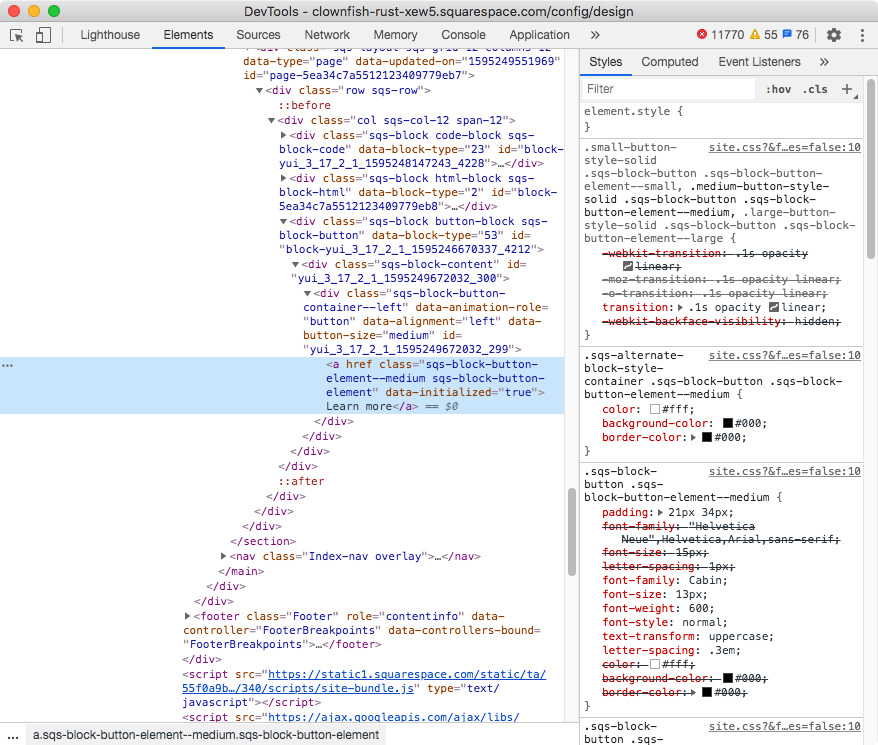Click the element.style rule block
878x745 pixels.
tap(721, 119)
